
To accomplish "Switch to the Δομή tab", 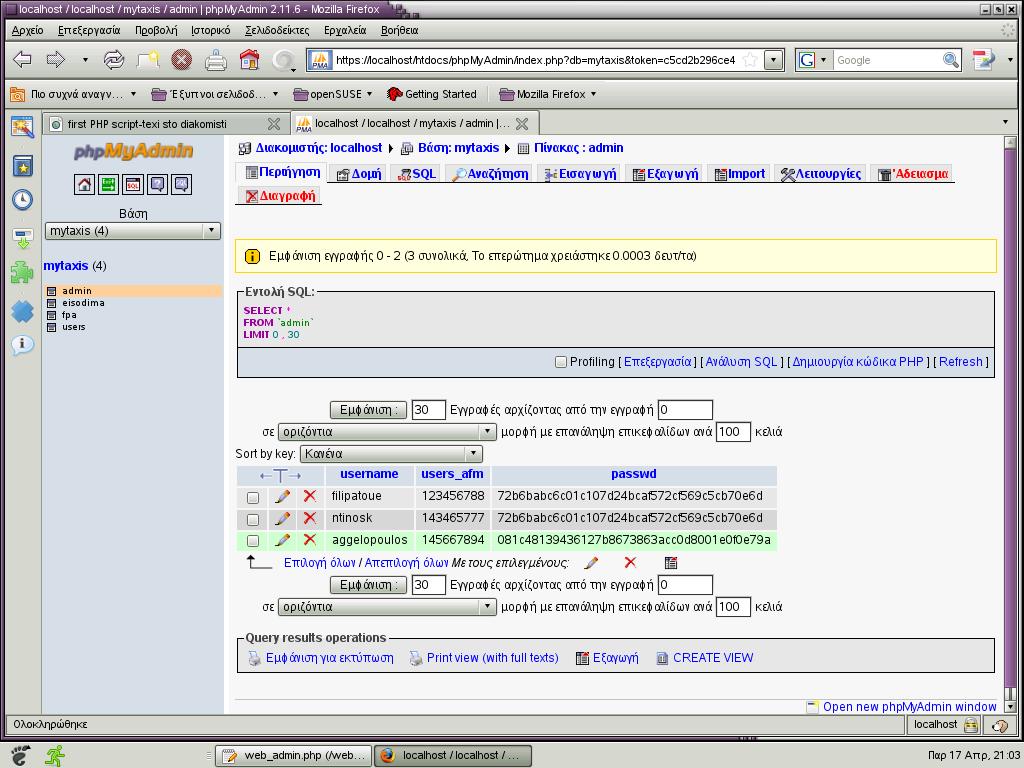I will [359, 174].
